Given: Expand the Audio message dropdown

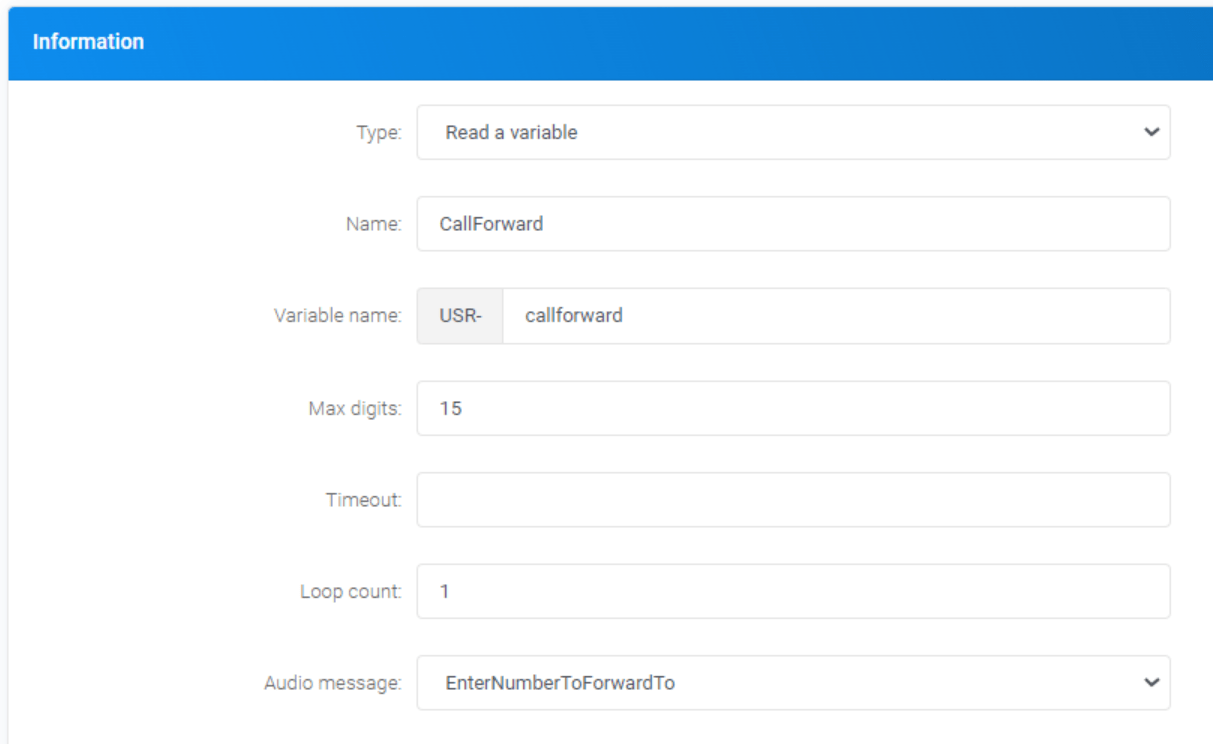Looking at the screenshot, I should (792, 684).
